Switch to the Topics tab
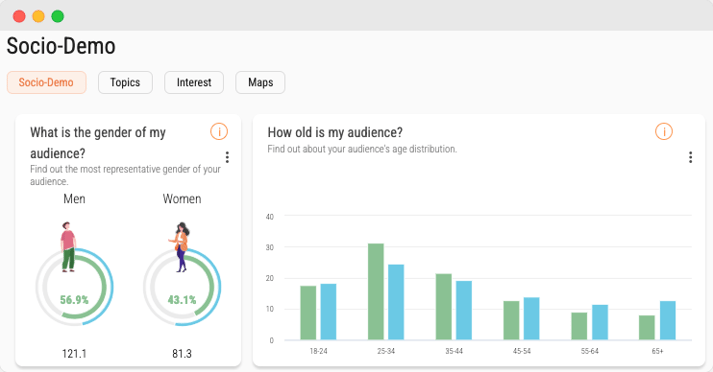Viewport: 713px width, 372px height. (x=125, y=82)
